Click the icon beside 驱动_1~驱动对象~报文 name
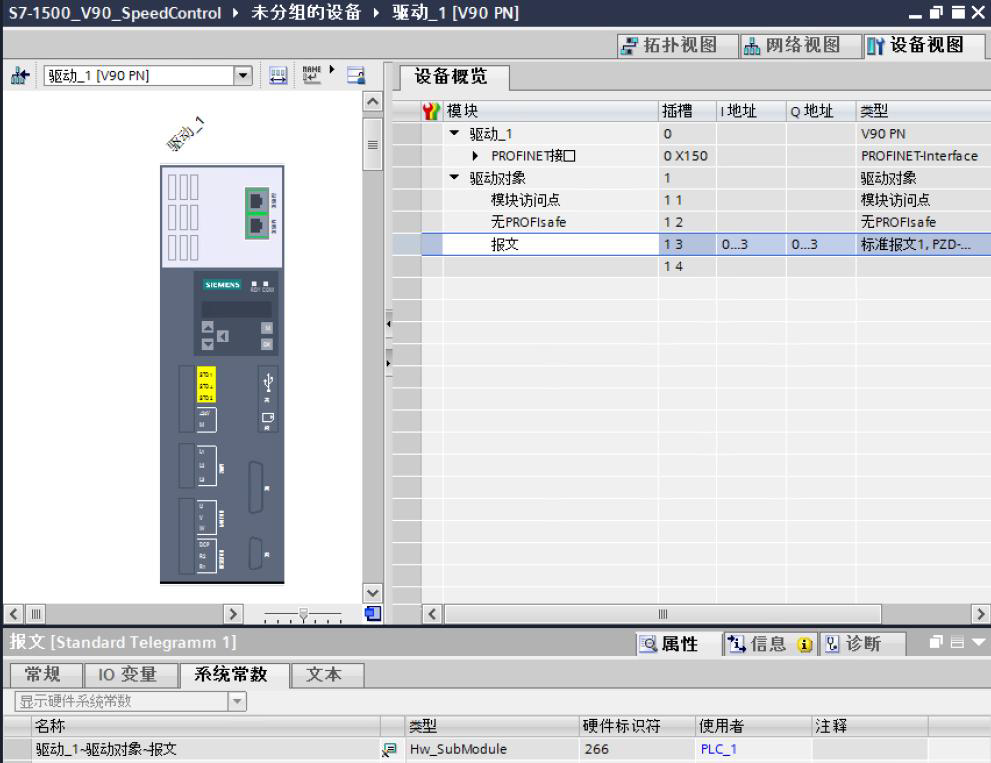 tap(389, 750)
